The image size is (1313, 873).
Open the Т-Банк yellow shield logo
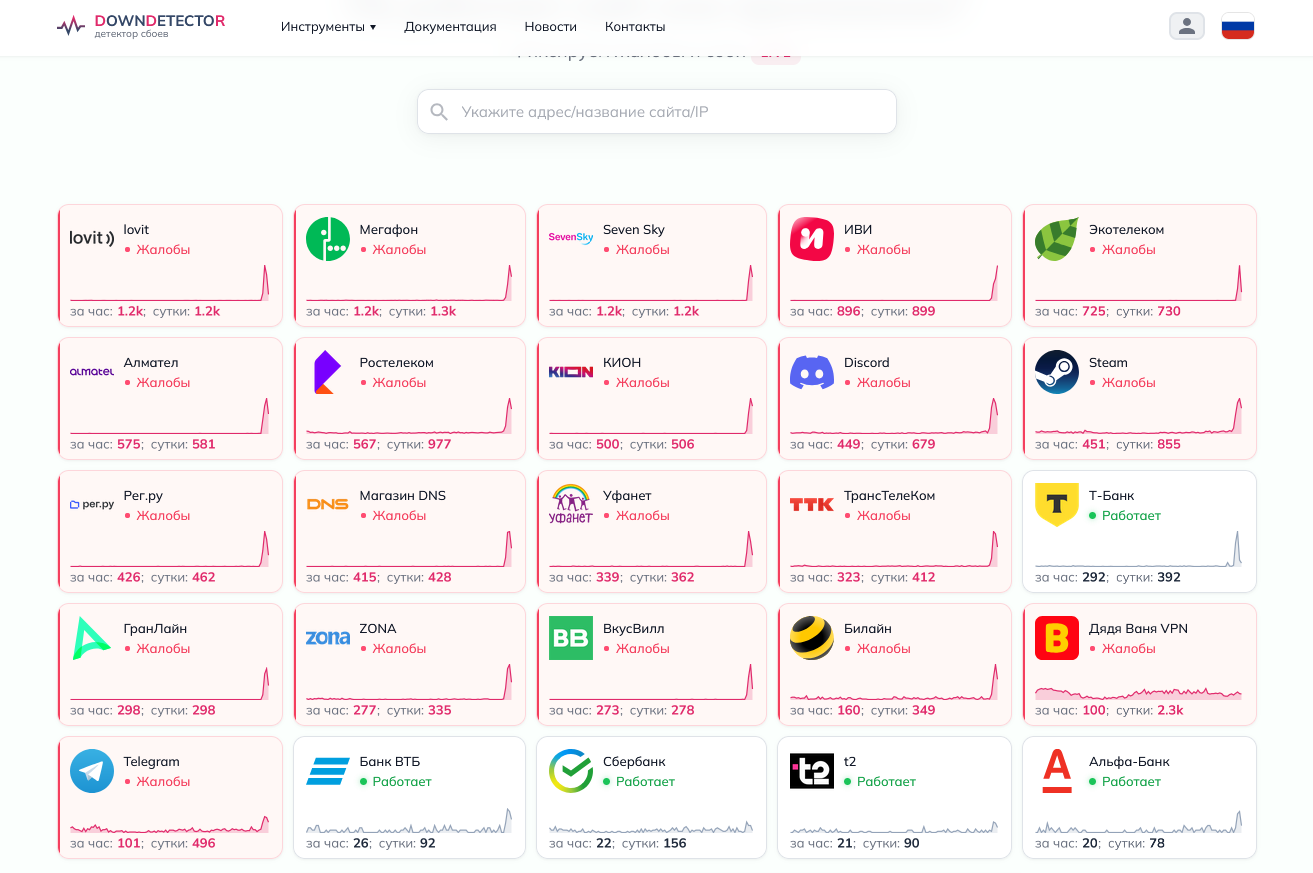click(x=1057, y=505)
